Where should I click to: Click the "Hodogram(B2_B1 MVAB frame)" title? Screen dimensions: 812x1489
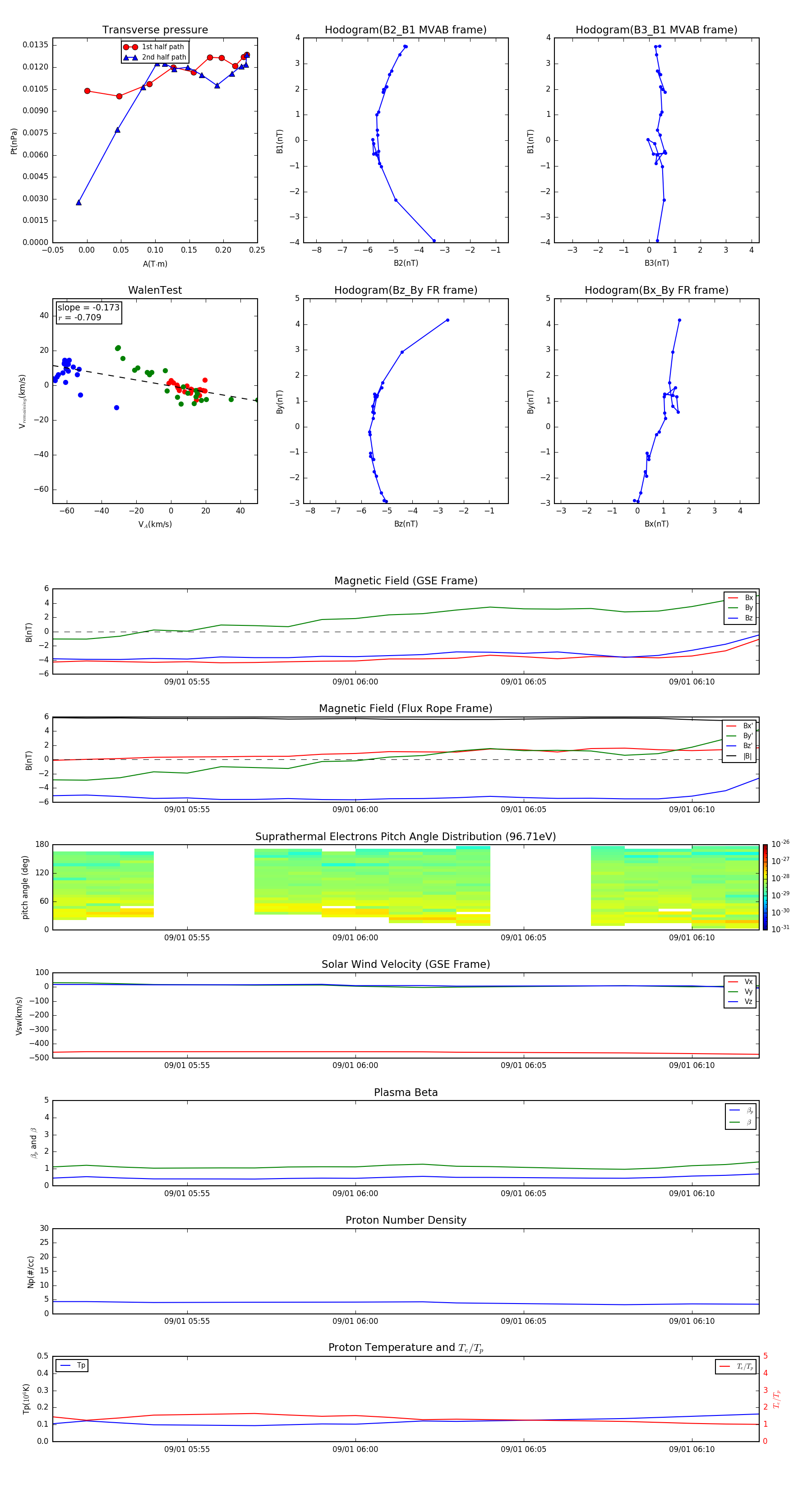coord(406,30)
